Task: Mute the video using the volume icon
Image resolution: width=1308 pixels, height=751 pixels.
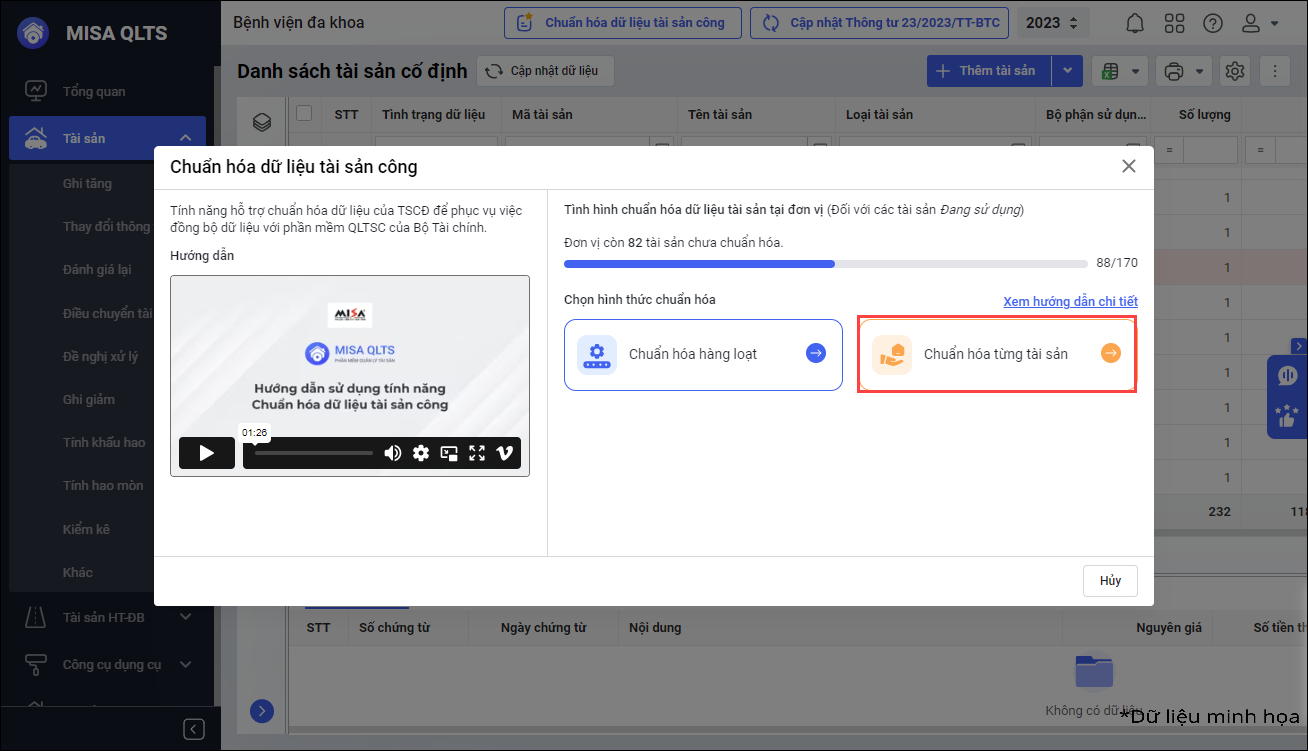Action: [393, 453]
